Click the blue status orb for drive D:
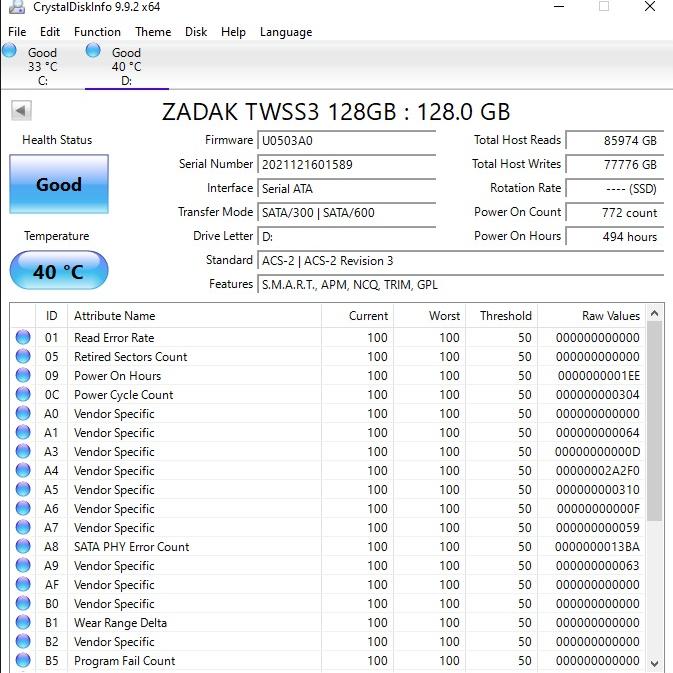Screen dimensions: 673x673 tap(93, 50)
